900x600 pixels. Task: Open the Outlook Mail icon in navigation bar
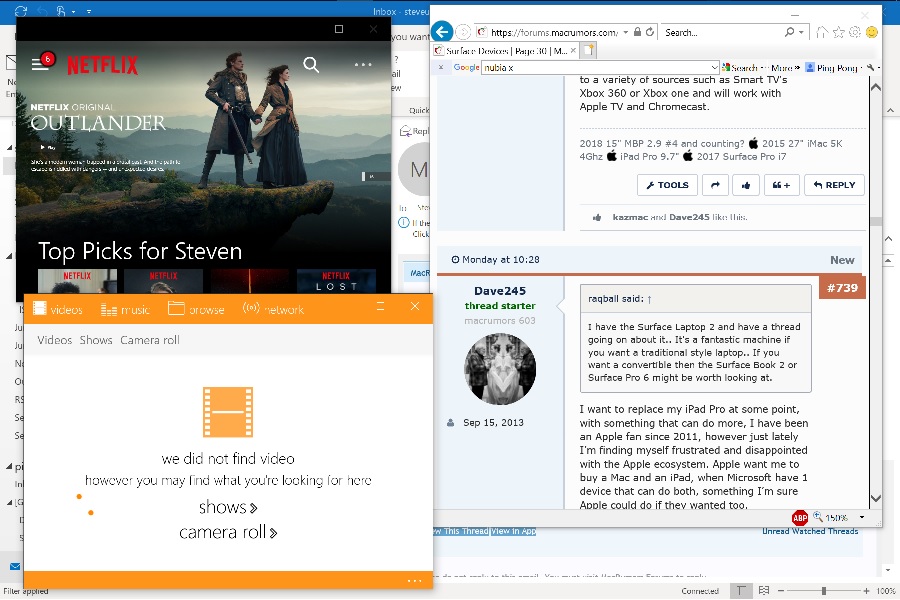(x=15, y=567)
